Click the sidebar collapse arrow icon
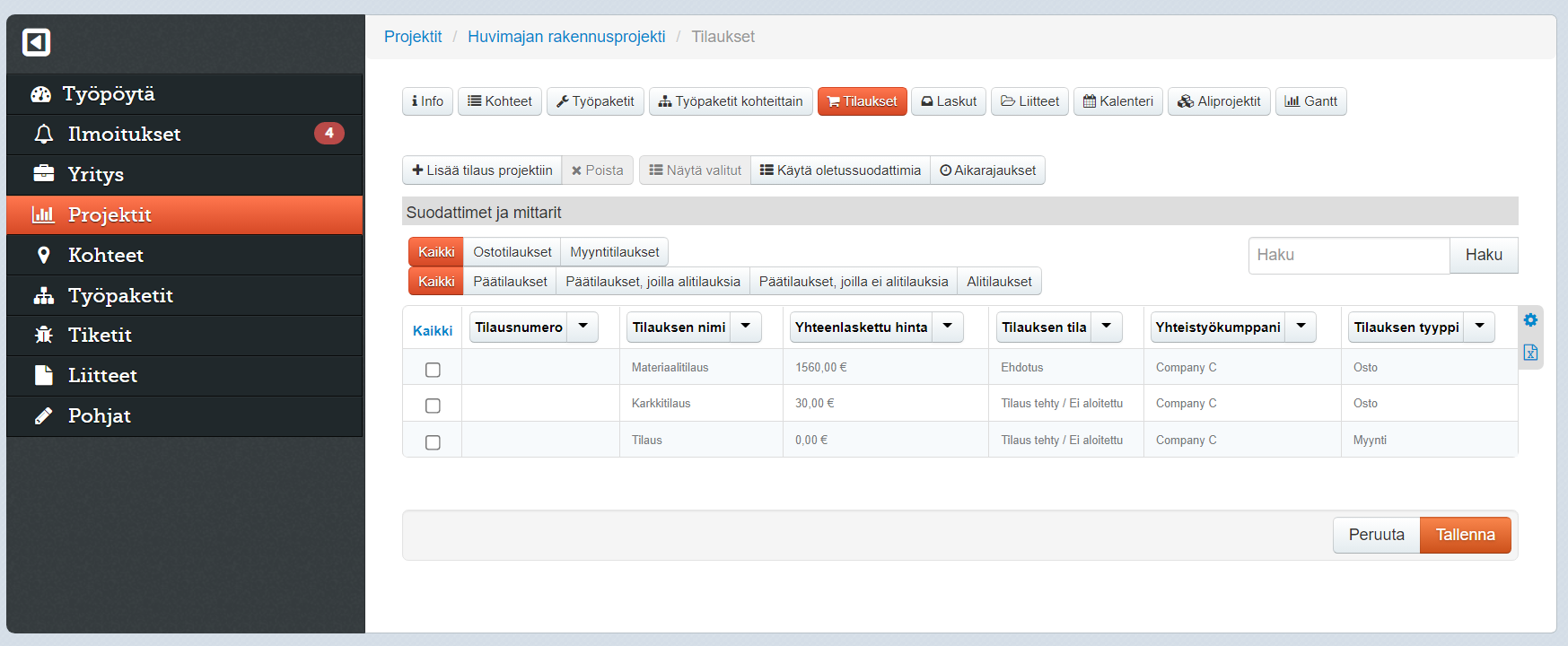The image size is (1568, 646). (36, 42)
